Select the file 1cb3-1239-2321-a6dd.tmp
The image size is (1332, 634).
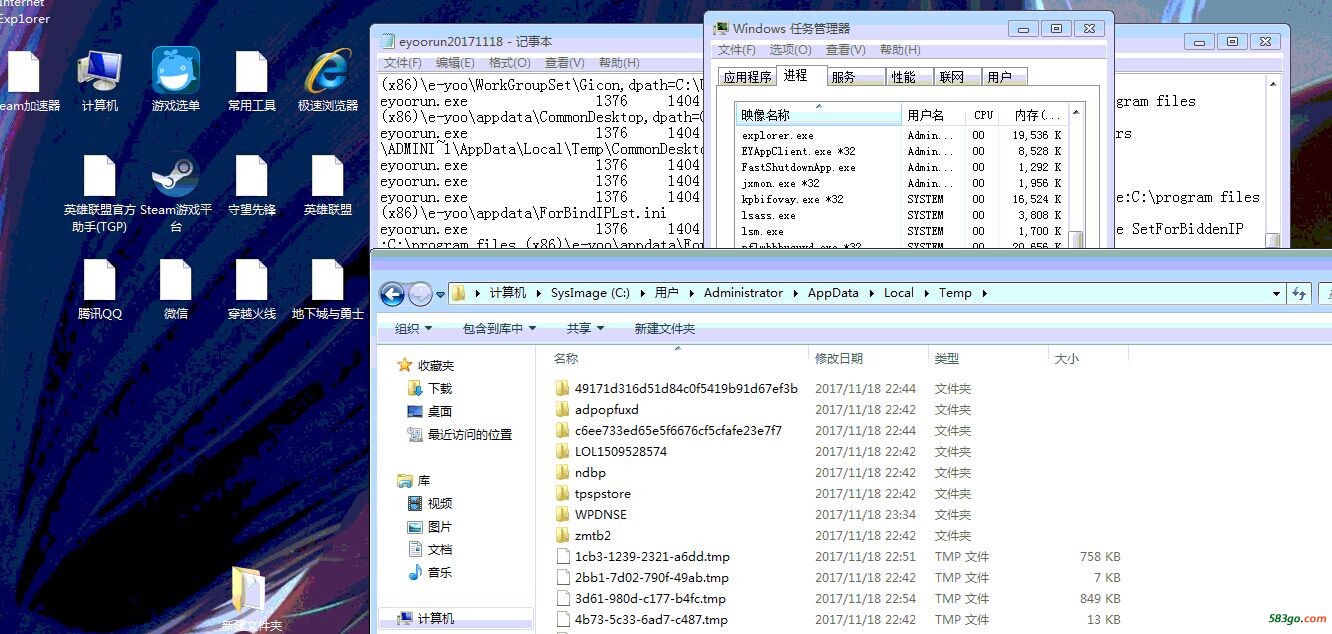(652, 556)
